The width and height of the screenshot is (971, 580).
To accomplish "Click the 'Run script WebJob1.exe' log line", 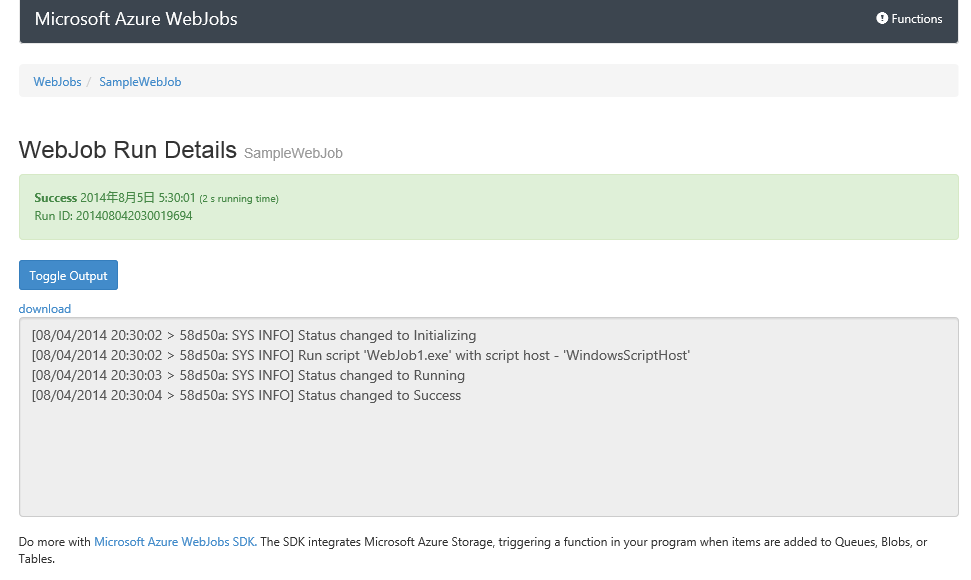I will tap(361, 356).
